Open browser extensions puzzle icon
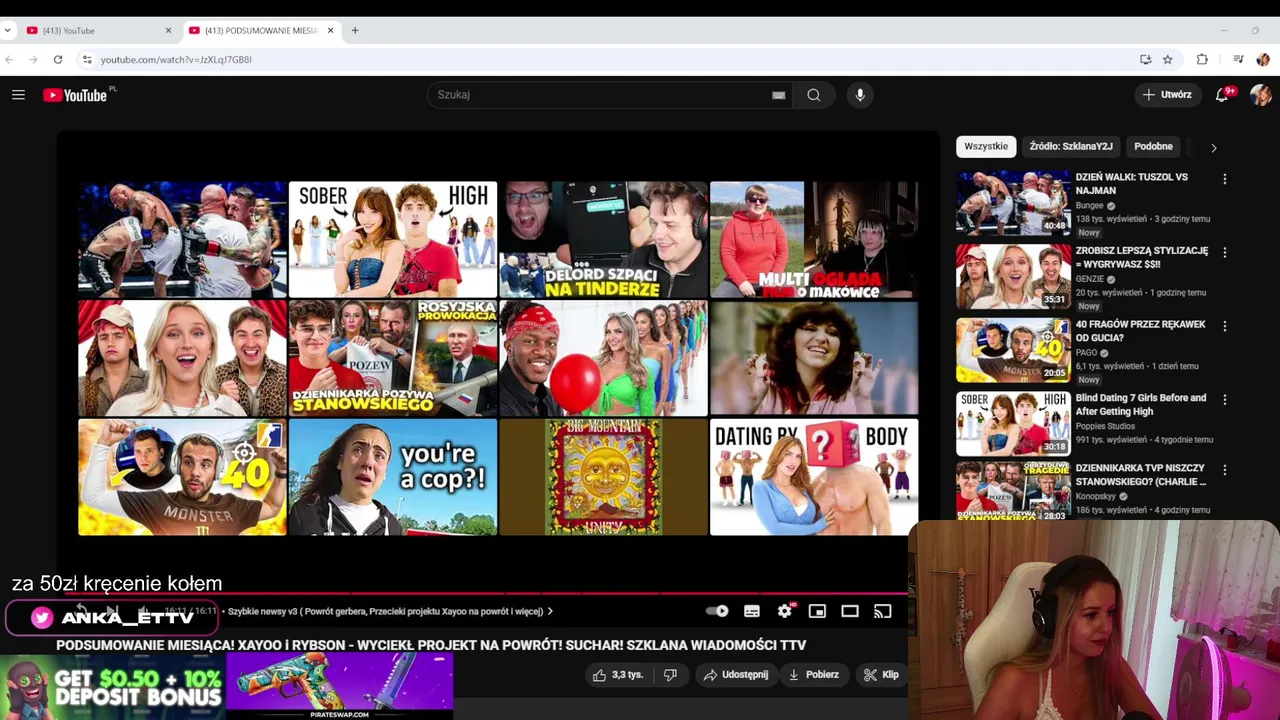The width and height of the screenshot is (1280, 720). click(x=1202, y=59)
